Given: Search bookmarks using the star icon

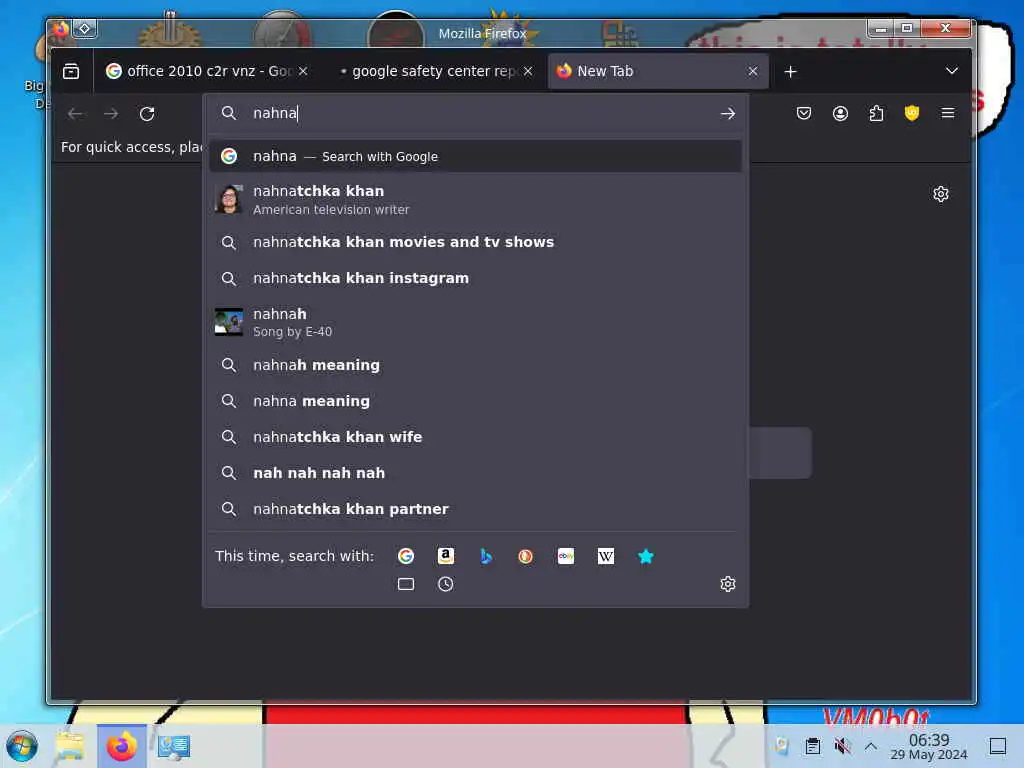Looking at the screenshot, I should [x=645, y=556].
